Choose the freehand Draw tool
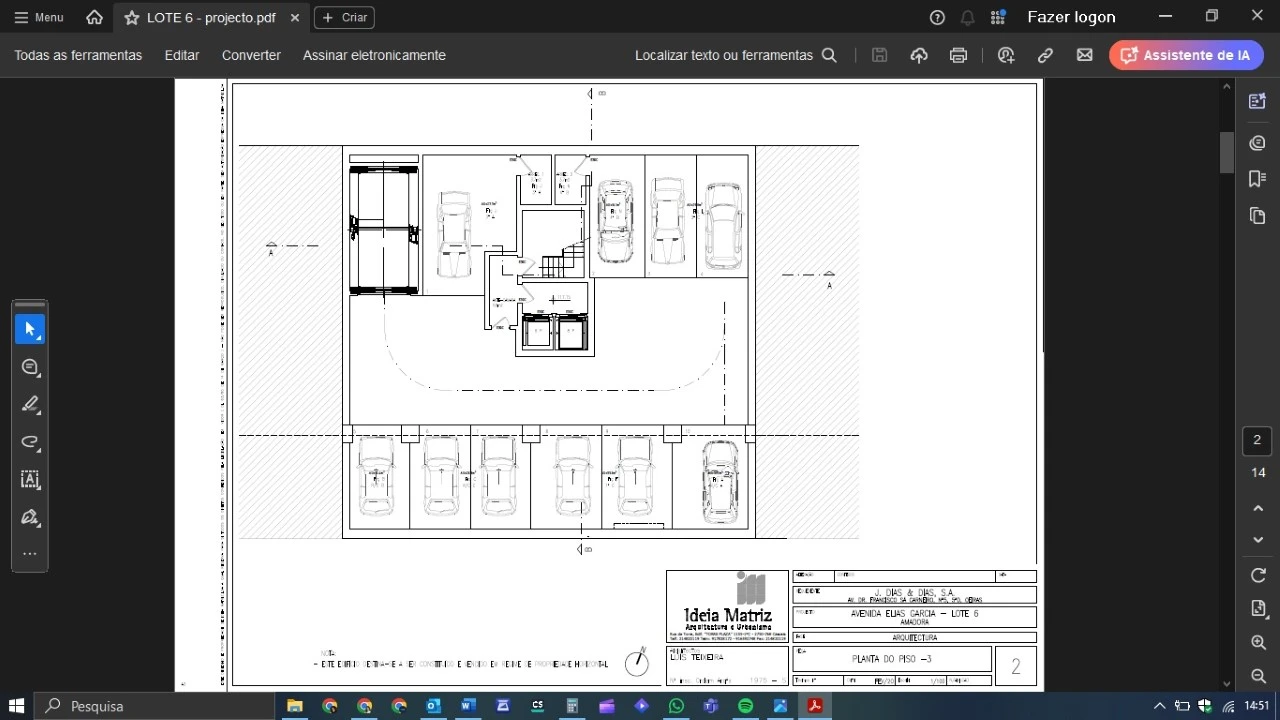The height and width of the screenshot is (720, 1280). [30, 442]
